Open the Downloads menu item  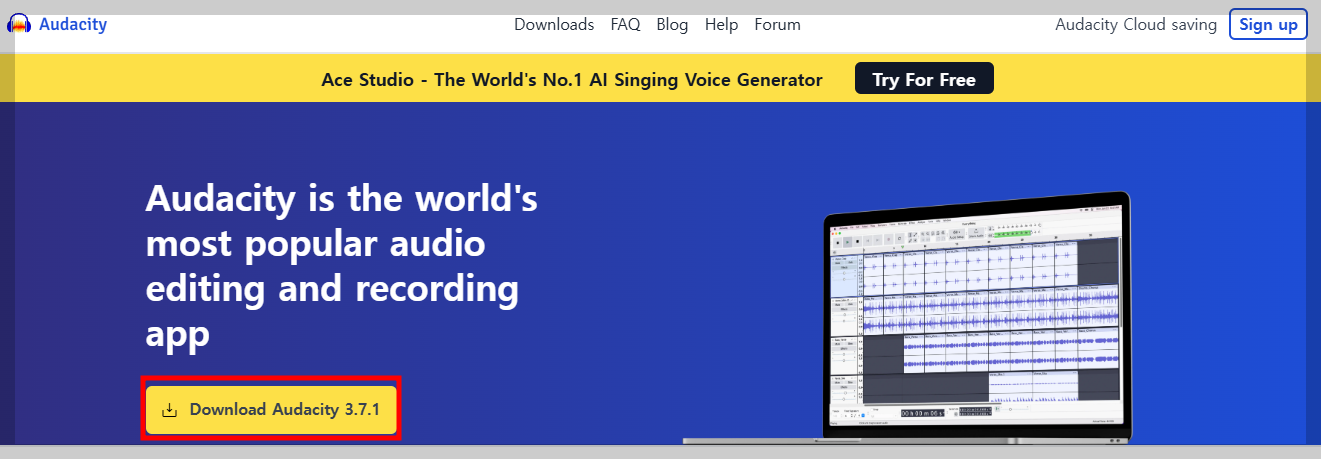pos(554,25)
